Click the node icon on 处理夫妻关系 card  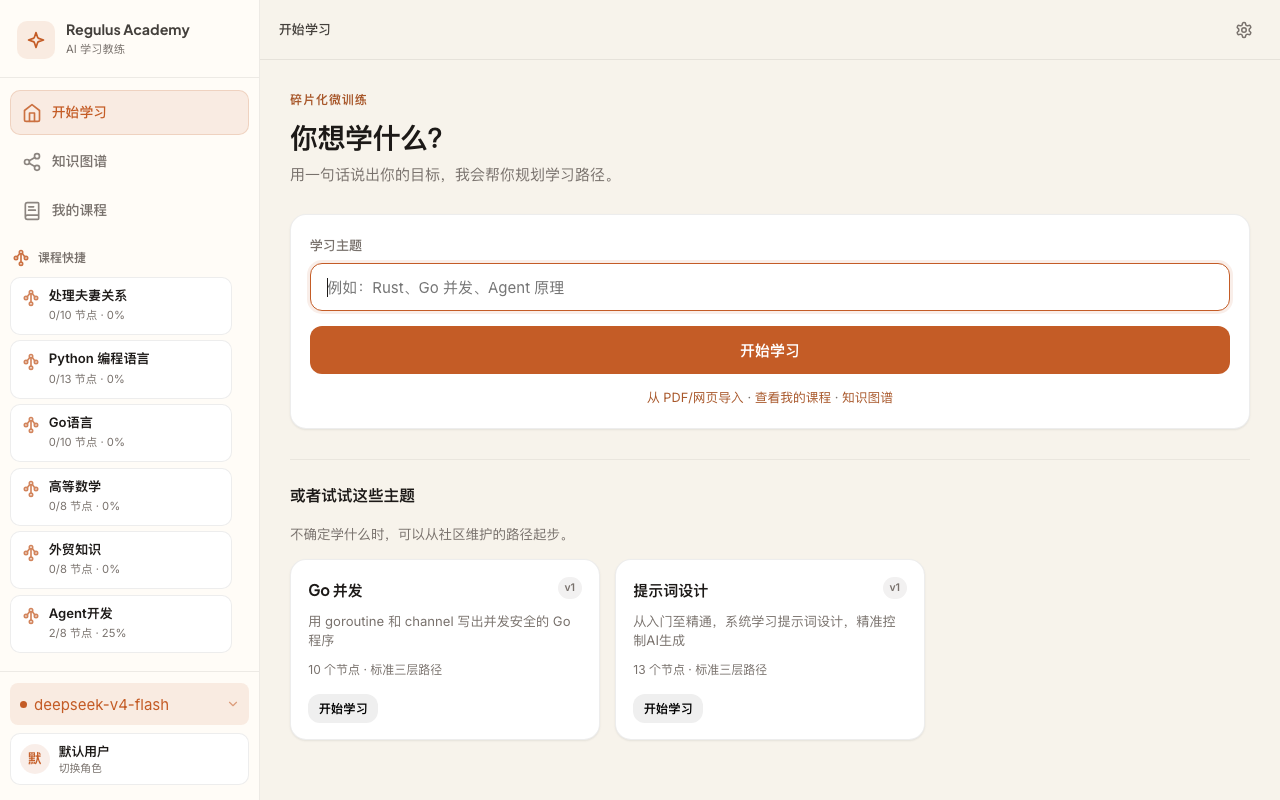coord(31,297)
